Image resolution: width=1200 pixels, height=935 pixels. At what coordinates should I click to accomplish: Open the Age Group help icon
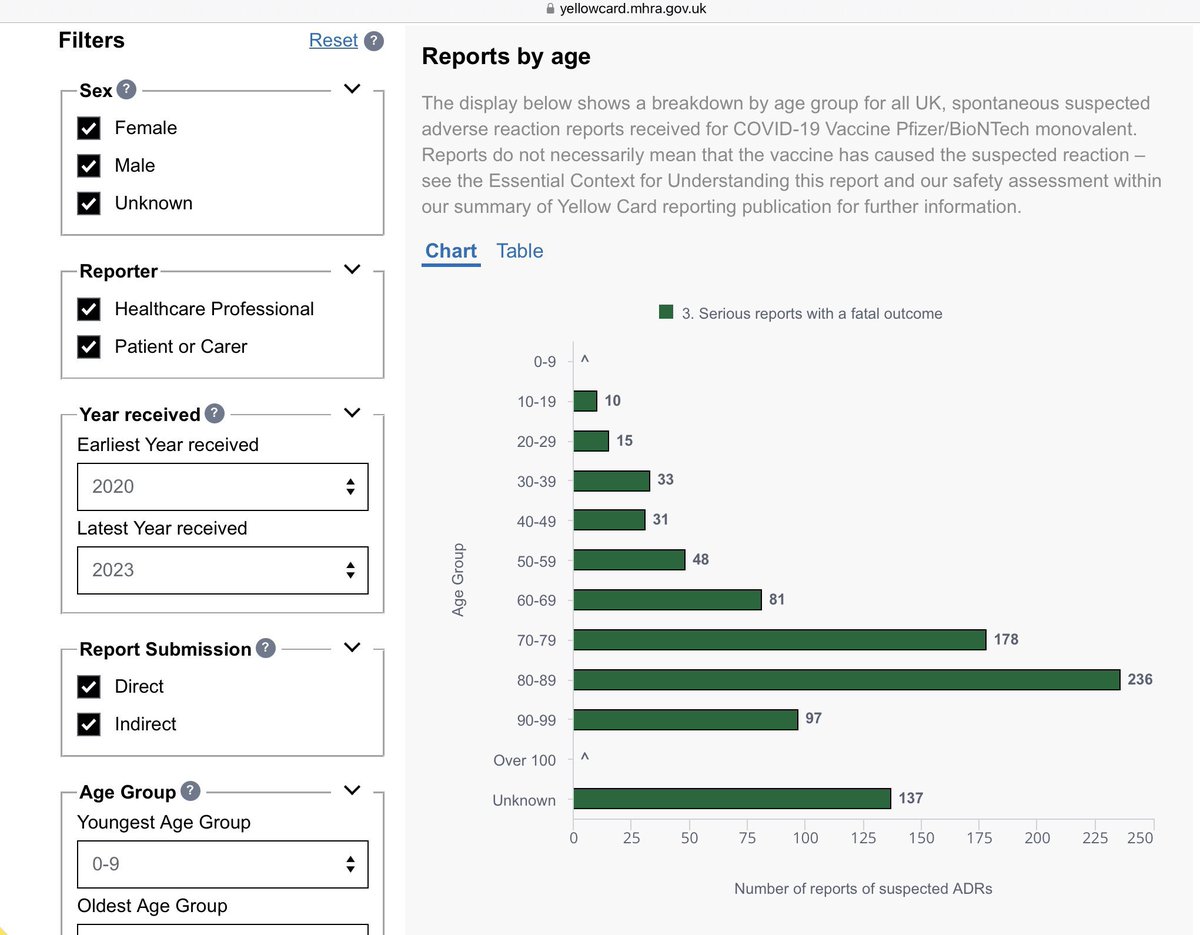(190, 791)
